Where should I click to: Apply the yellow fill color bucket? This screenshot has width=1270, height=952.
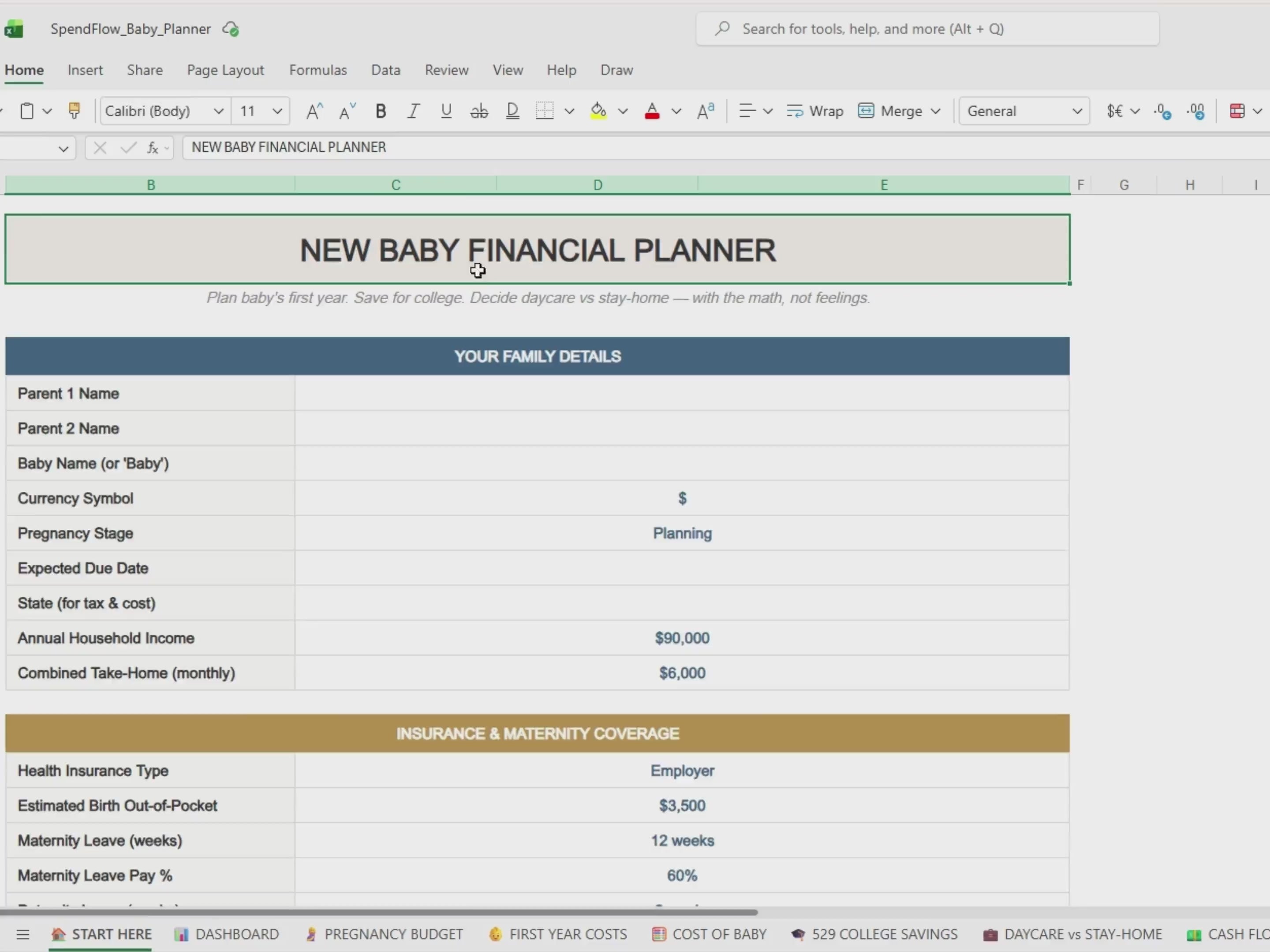(x=598, y=111)
